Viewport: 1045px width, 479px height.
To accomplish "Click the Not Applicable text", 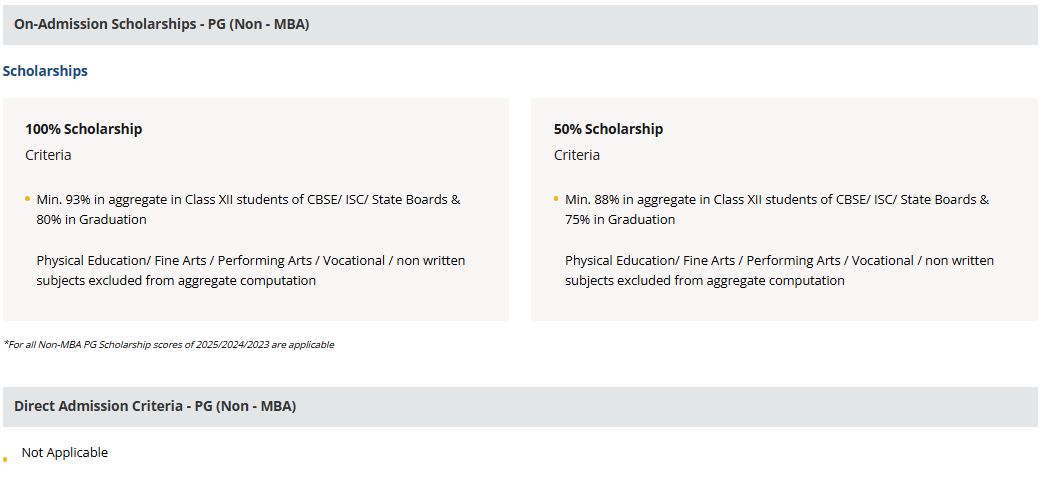I will [65, 452].
